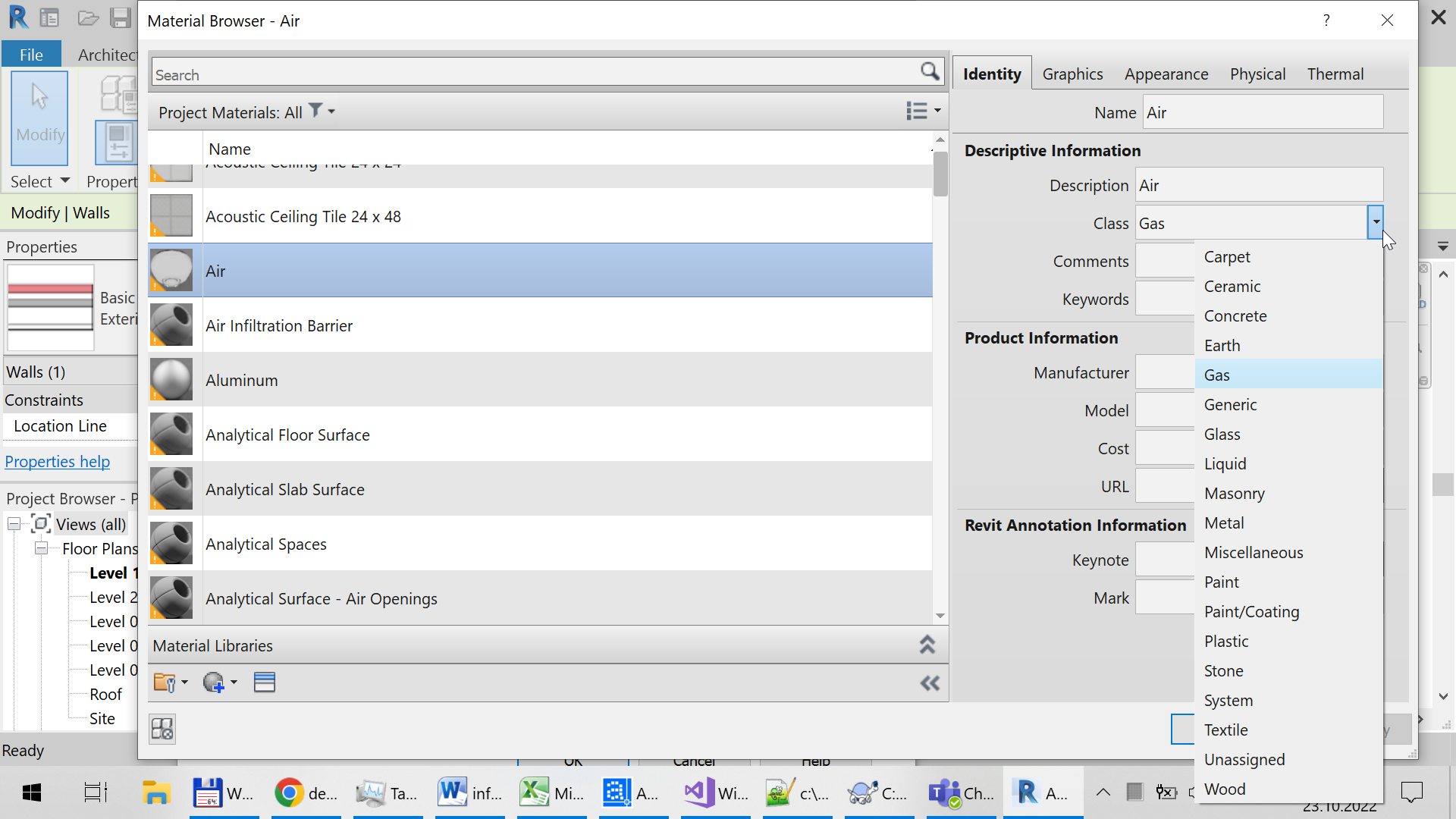Collapse the Views (all) tree node

14,524
